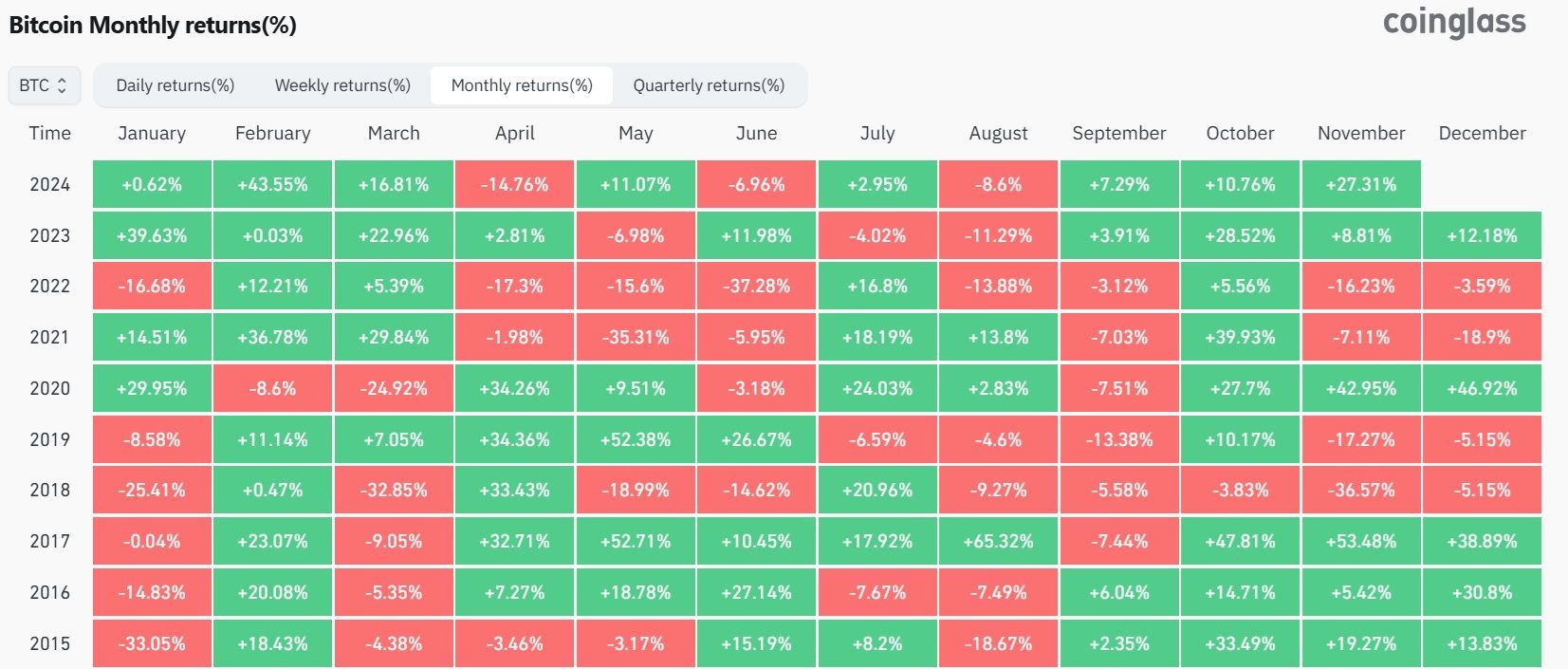1568x669 pixels.
Task: Click the January 2015 -33.05% cell
Action: point(152,643)
